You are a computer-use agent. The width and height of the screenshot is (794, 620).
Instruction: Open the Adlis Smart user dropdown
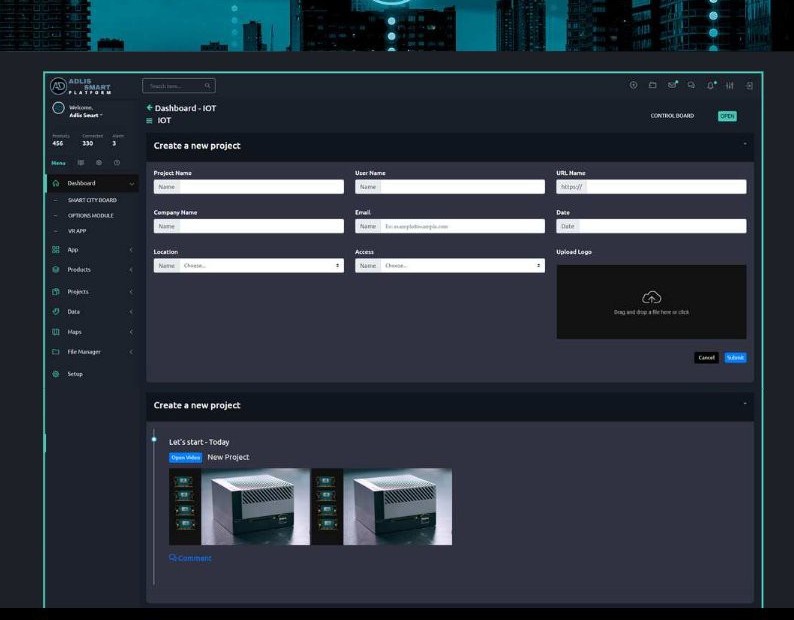tap(86, 115)
